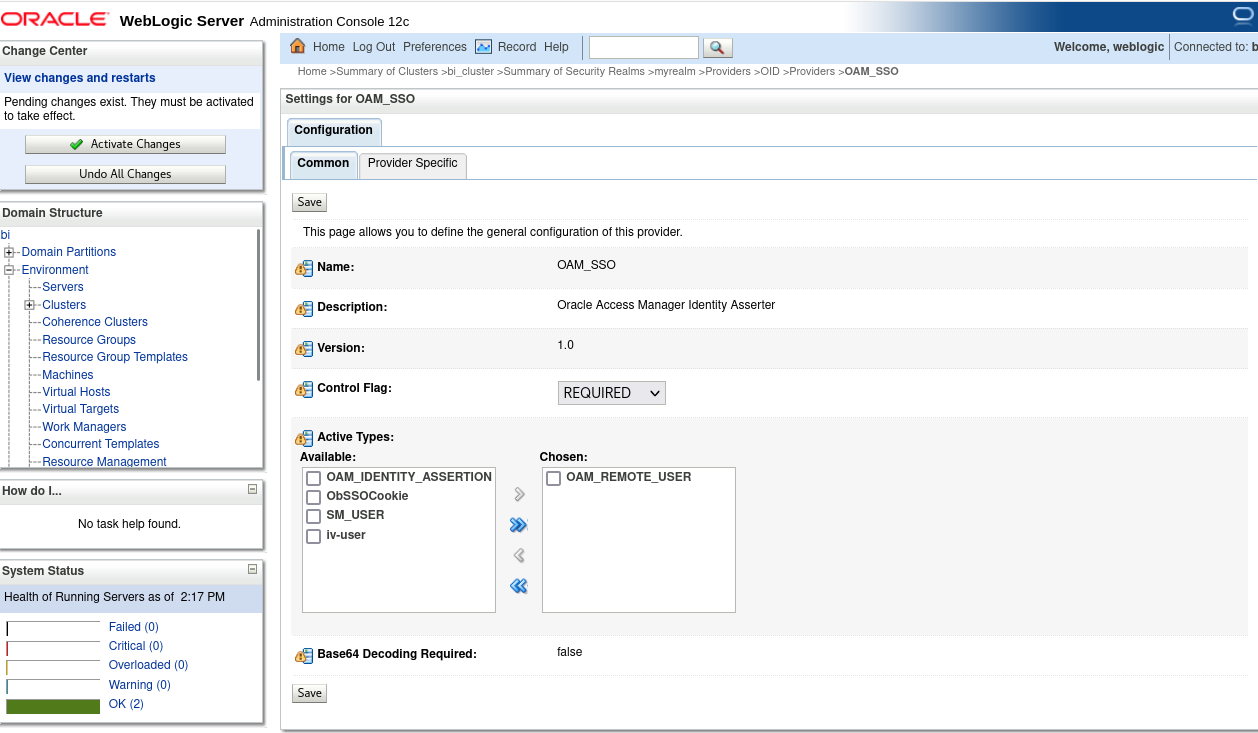1258x733 pixels.
Task: Click the single left arrow mover
Action: click(519, 556)
